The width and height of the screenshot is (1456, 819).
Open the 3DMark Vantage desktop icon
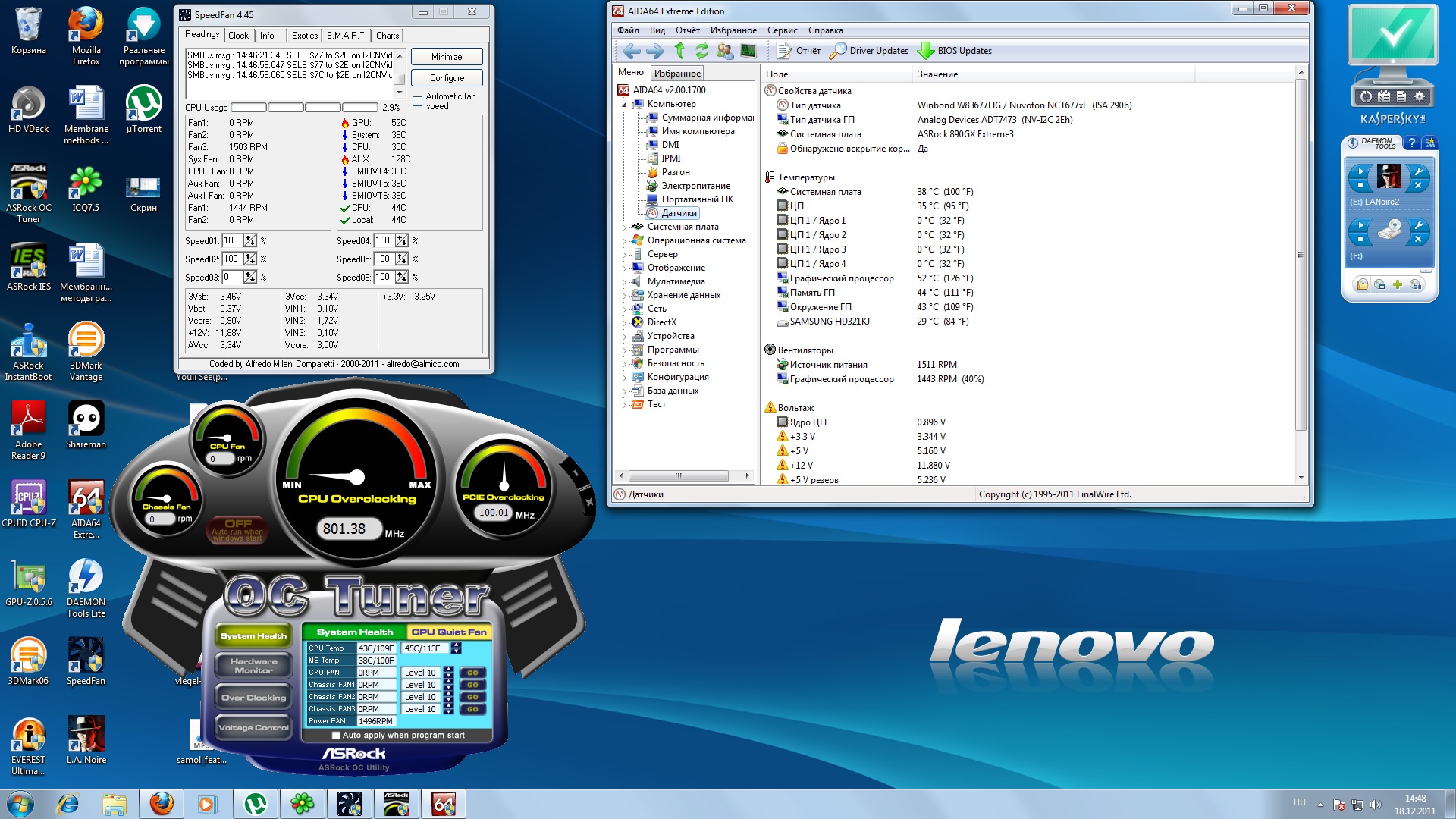86,352
